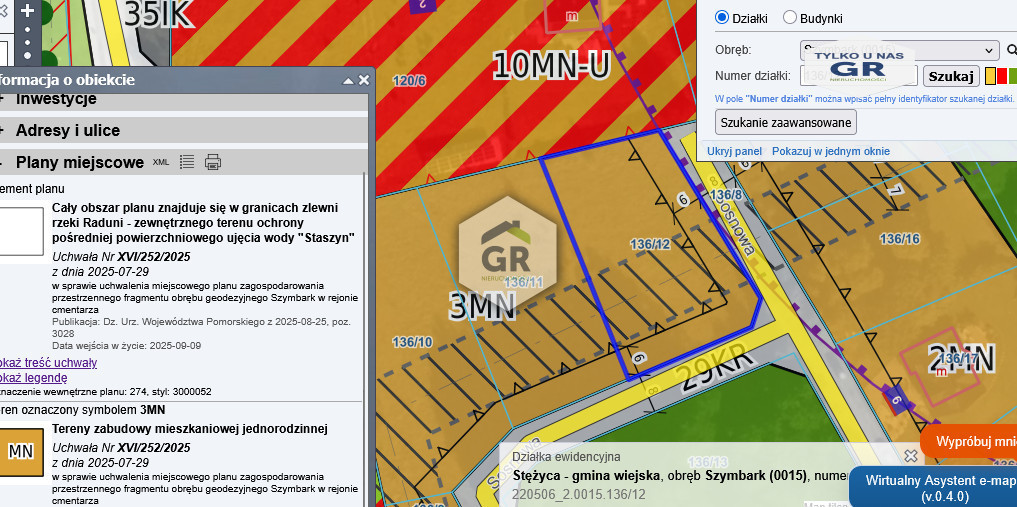1017x507 pixels.
Task: Click parcel label 136/12 on map
Action: pos(650,244)
